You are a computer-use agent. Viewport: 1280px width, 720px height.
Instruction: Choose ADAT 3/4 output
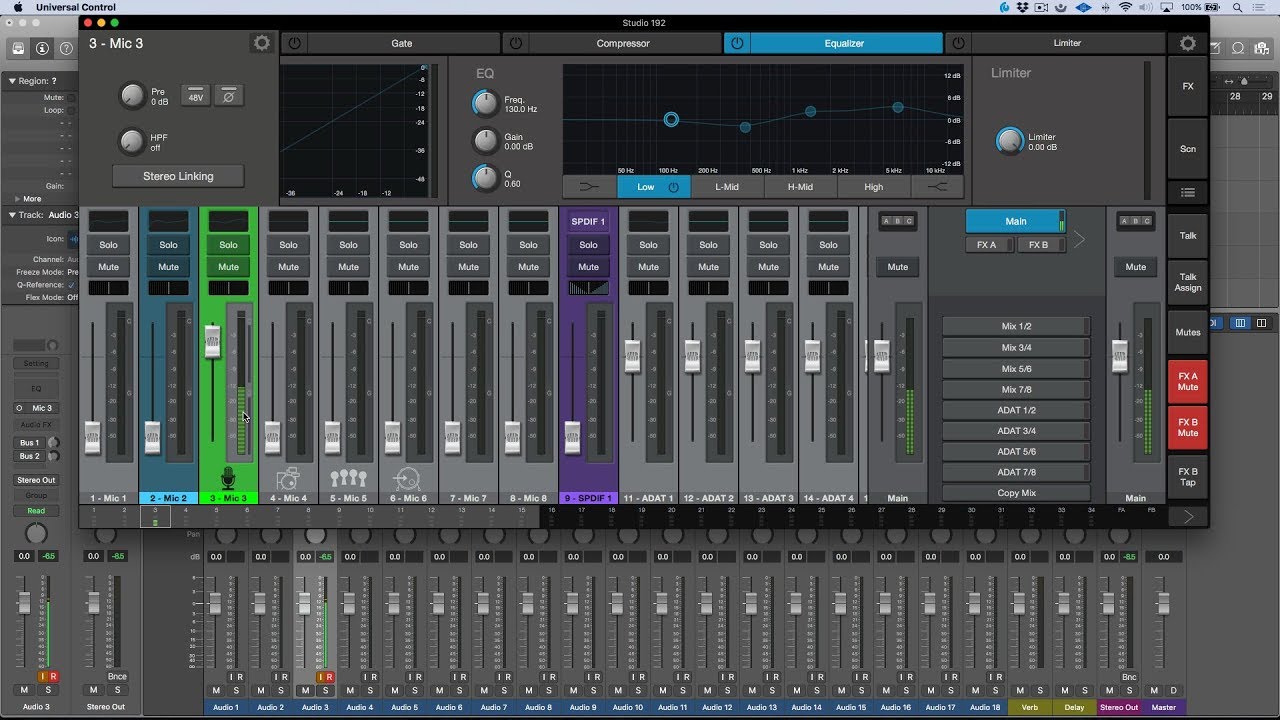click(1016, 431)
